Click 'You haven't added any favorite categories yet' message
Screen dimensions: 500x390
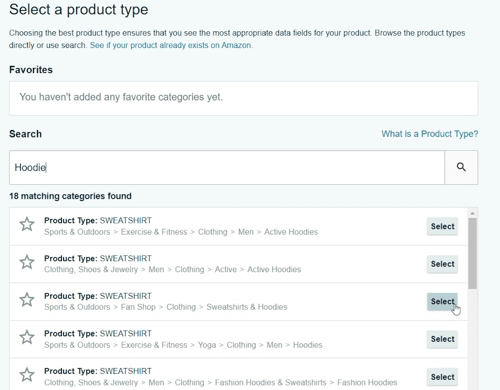121,97
